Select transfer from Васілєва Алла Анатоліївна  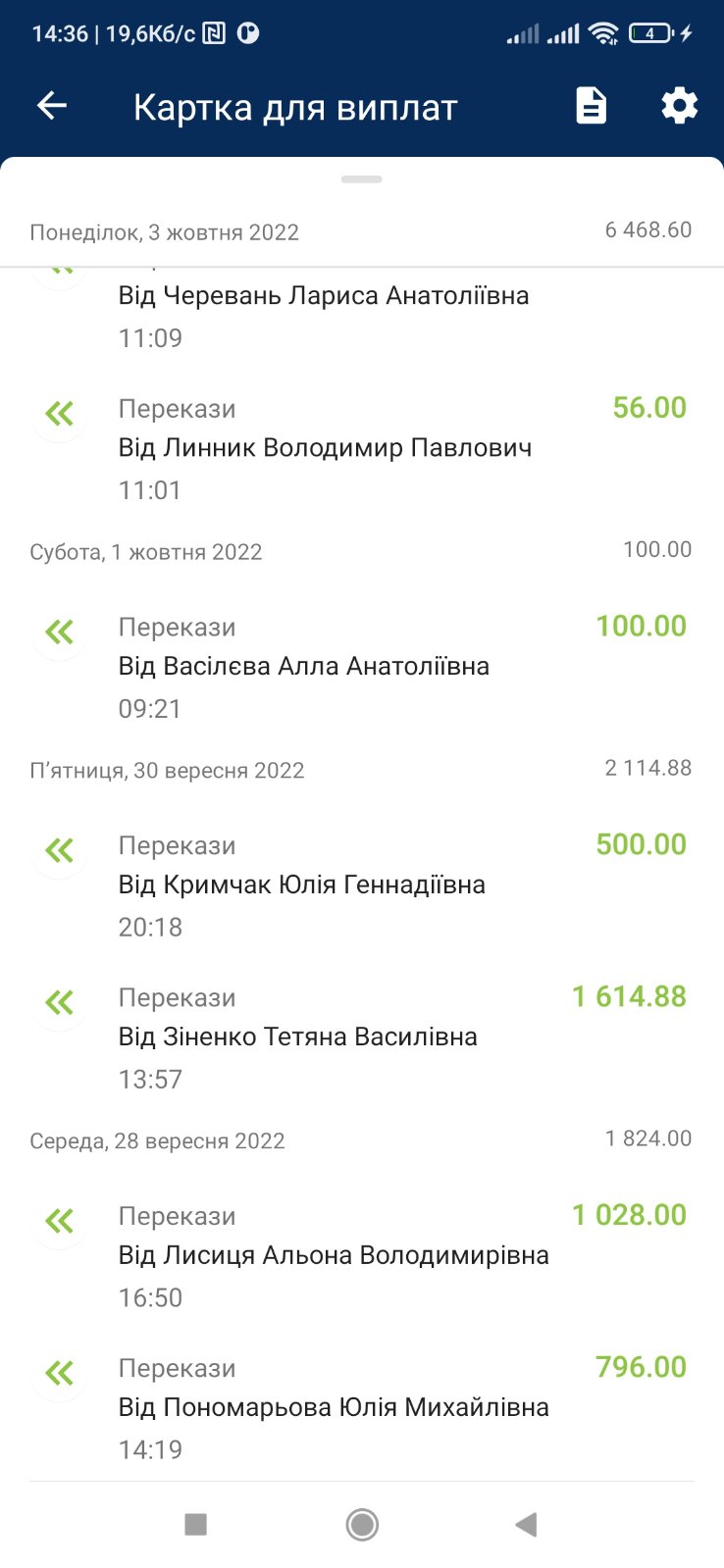click(x=304, y=667)
